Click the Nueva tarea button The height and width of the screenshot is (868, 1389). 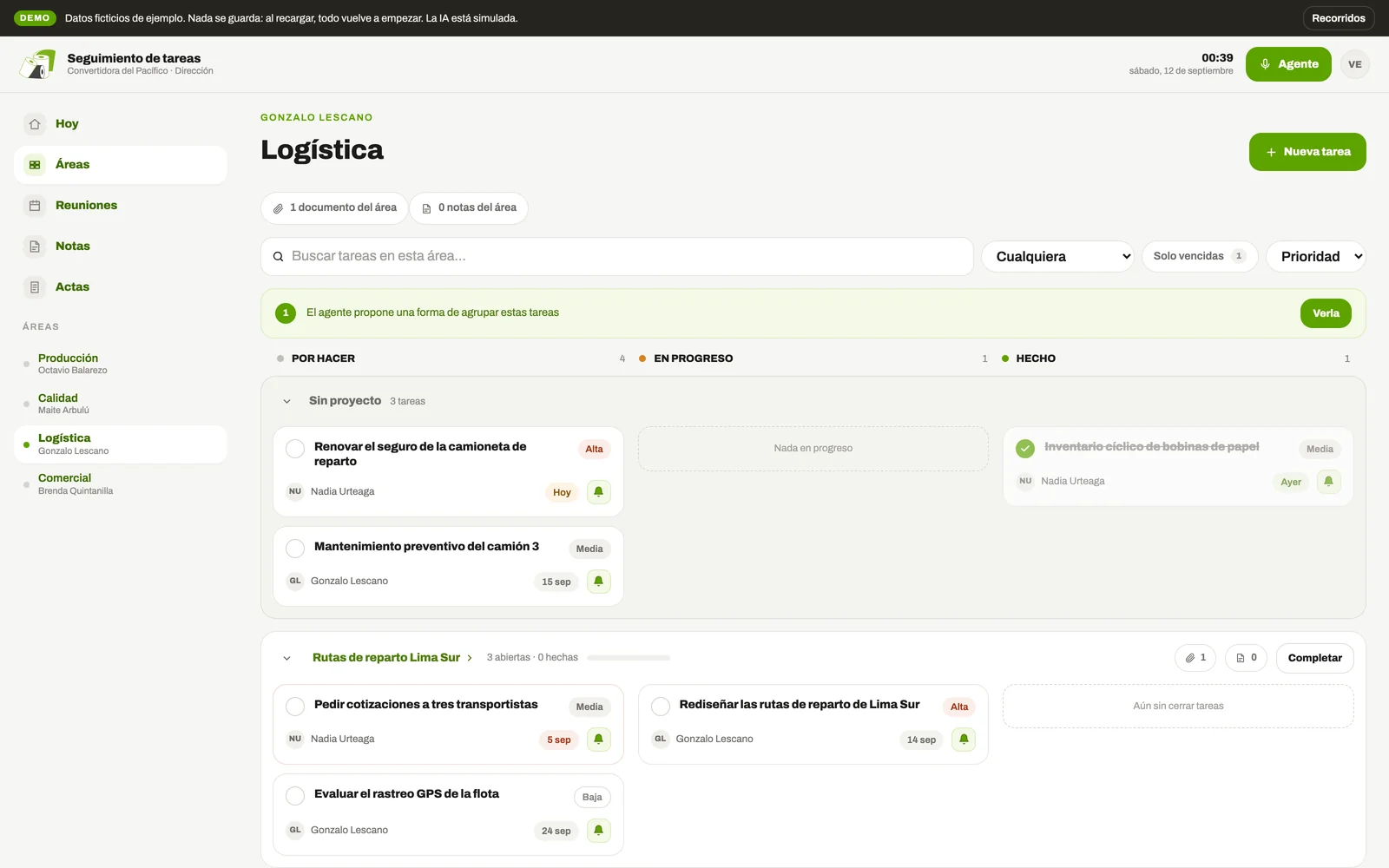[x=1307, y=152]
